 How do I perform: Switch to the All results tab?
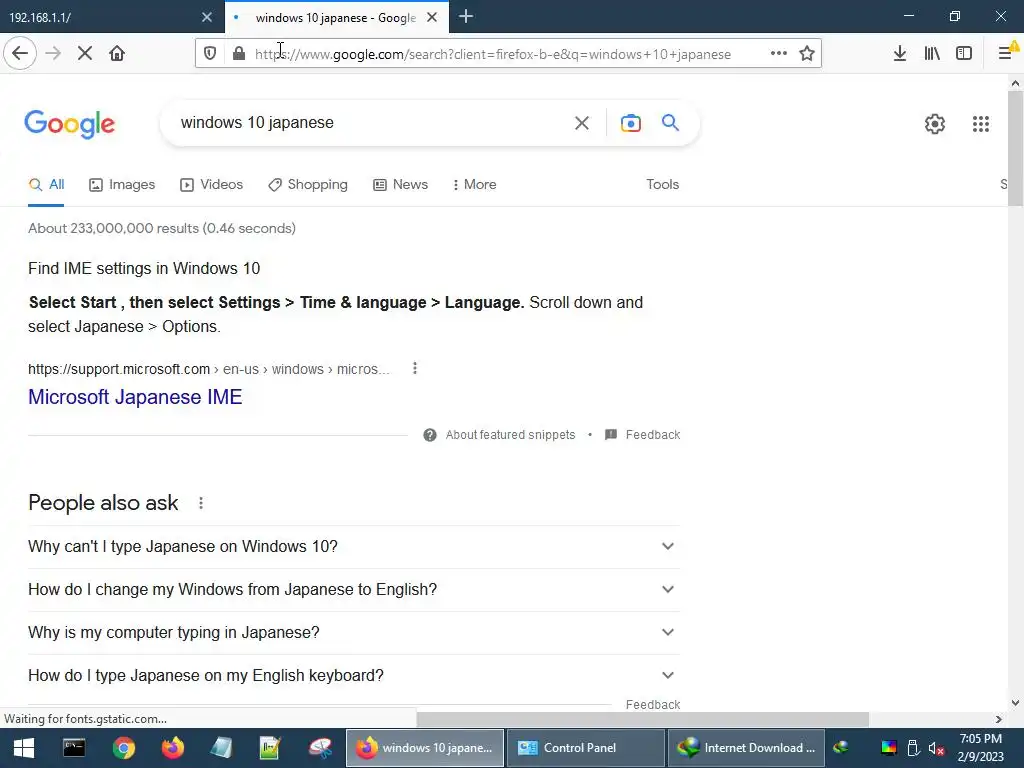point(46,185)
